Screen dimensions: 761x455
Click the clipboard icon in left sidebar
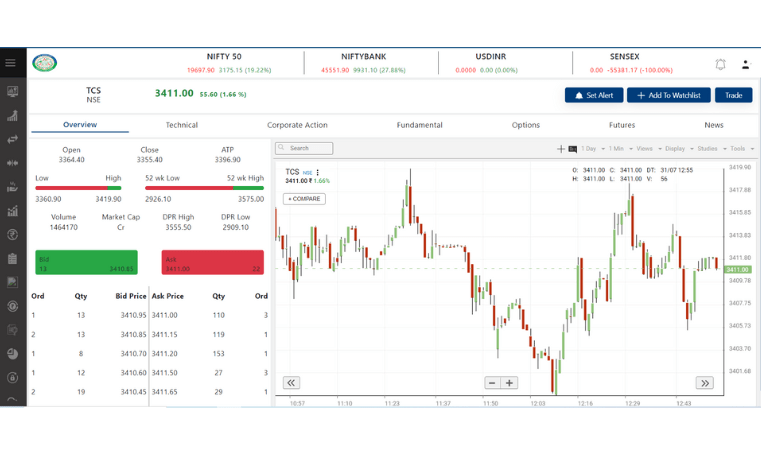12,259
